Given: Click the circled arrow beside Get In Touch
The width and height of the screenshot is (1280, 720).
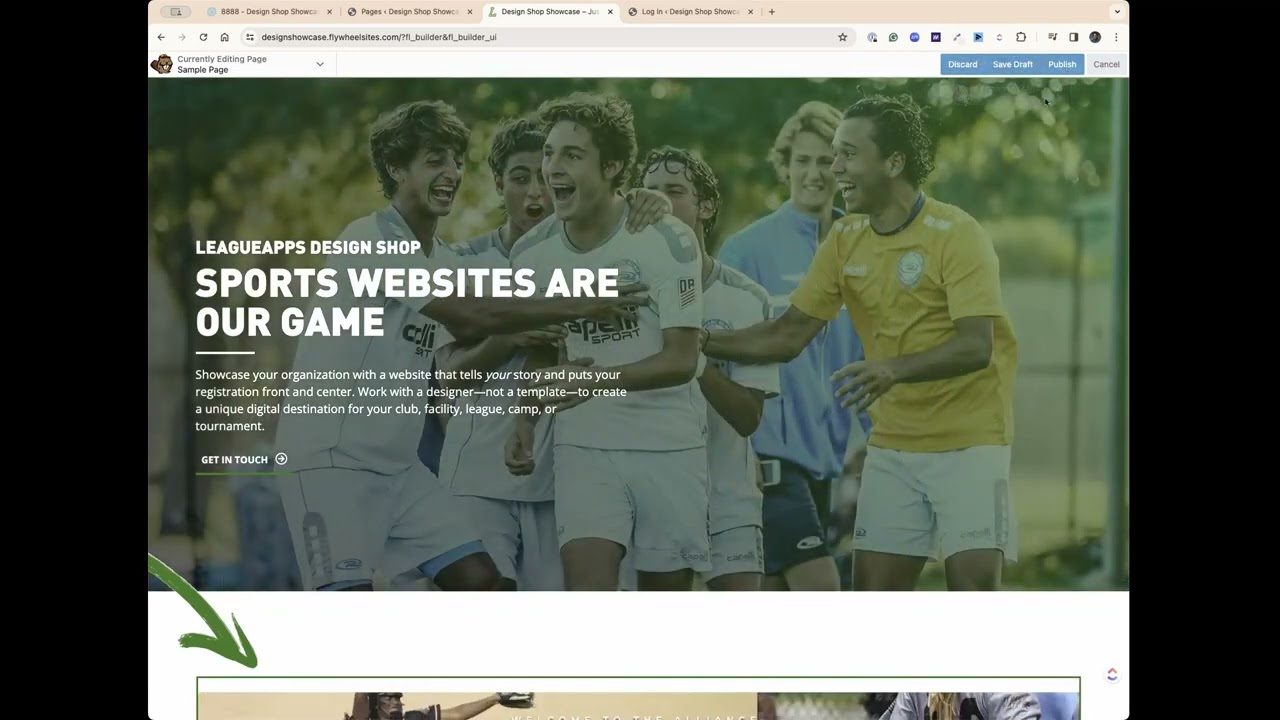Looking at the screenshot, I should point(281,459).
